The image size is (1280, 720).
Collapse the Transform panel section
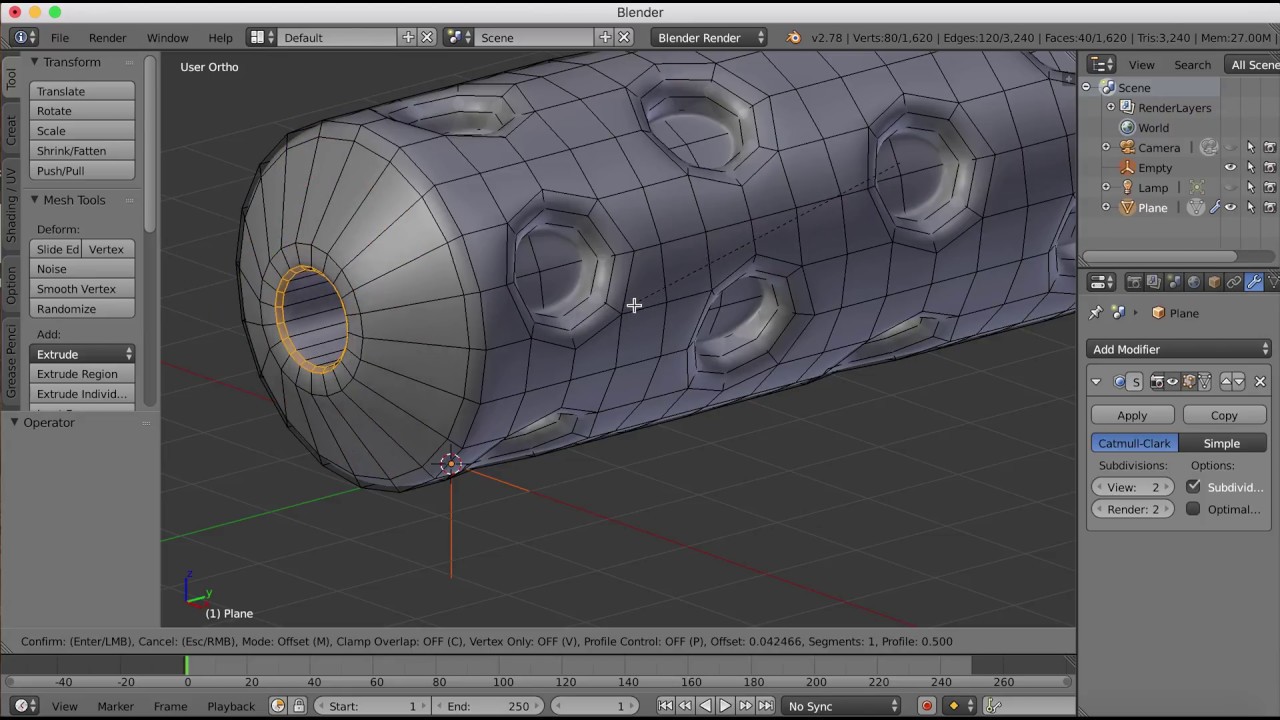click(x=34, y=62)
